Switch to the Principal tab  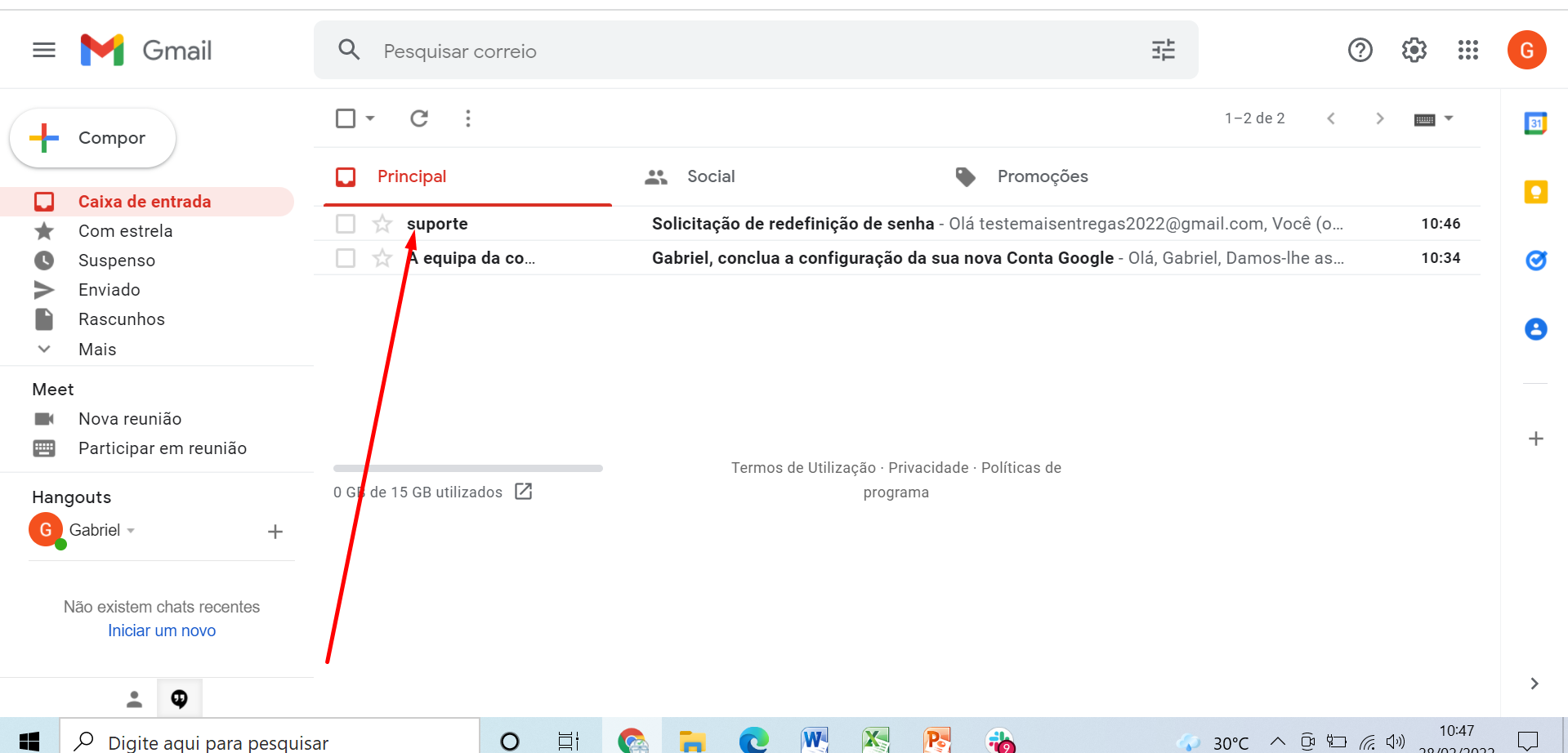pyautogui.click(x=467, y=176)
